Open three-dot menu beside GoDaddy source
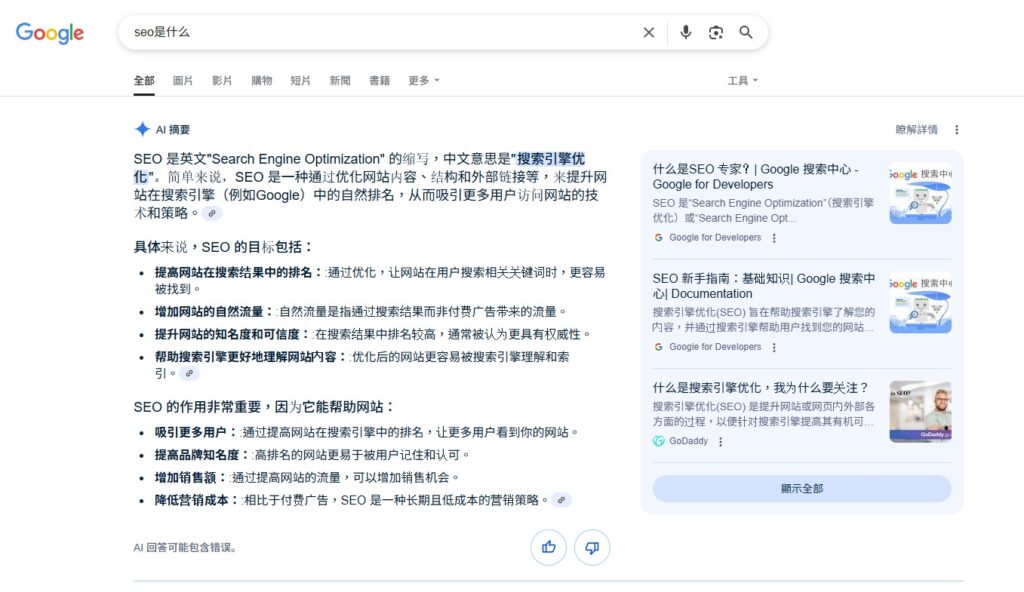This screenshot has width=1024, height=592. 720,442
